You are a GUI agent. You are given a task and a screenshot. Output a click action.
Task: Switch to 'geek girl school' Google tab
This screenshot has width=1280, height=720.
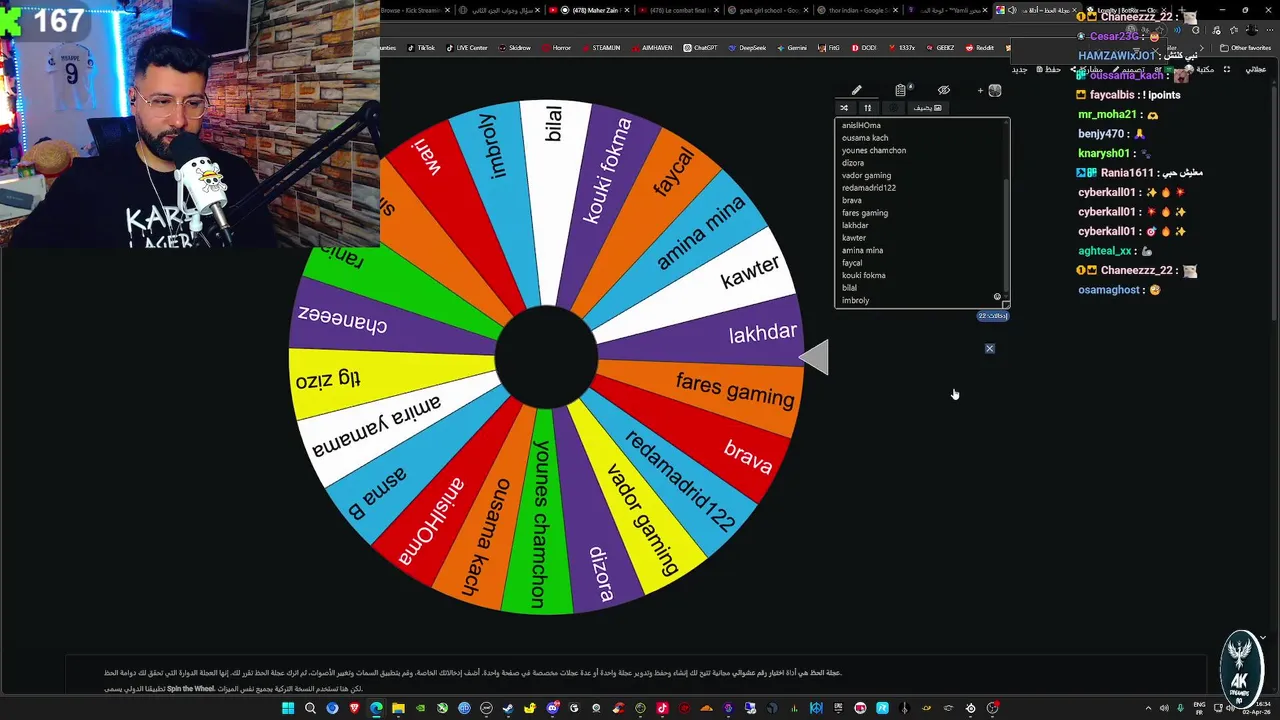pos(767,10)
